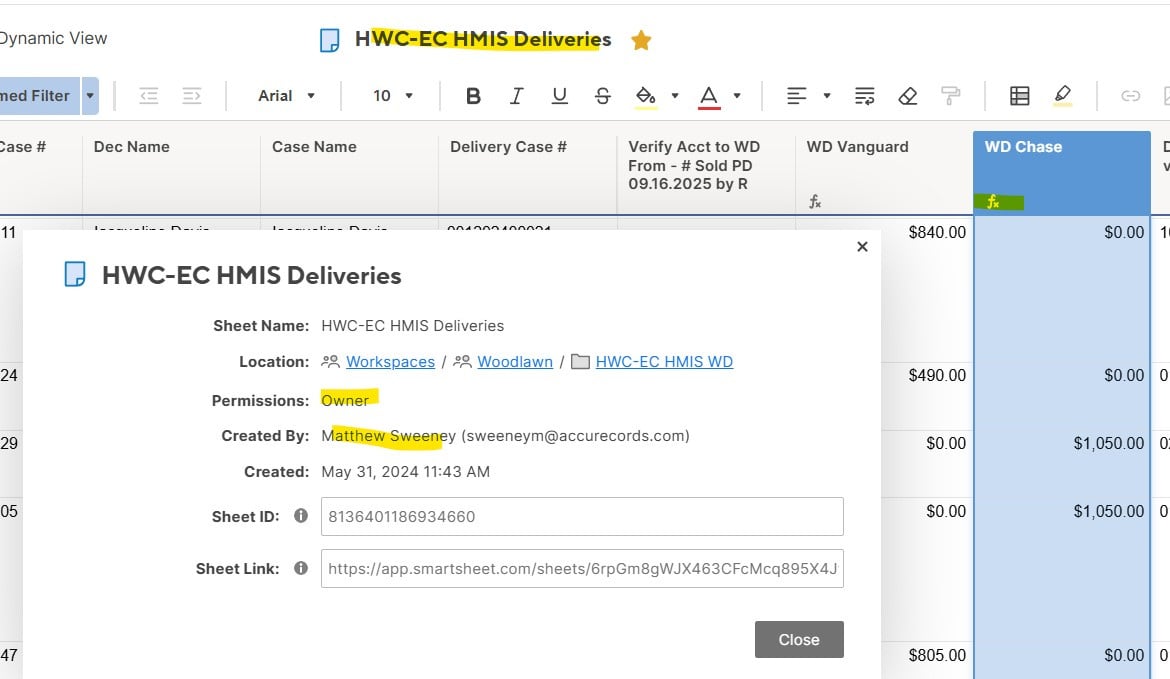
Task: Open the alignment dropdown arrow
Action: point(827,96)
